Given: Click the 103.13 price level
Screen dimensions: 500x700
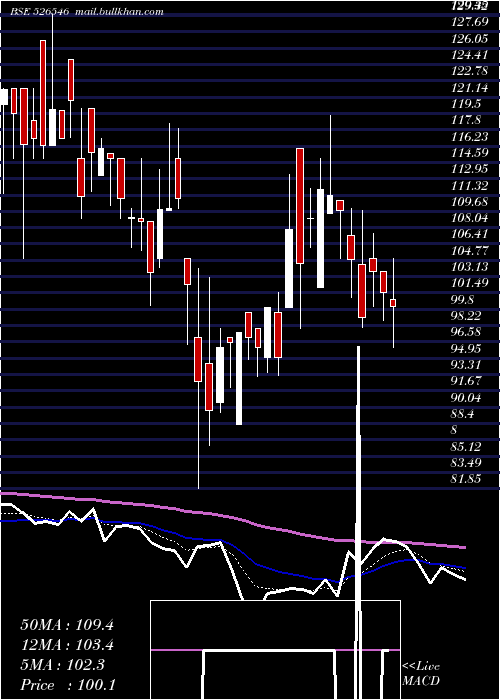Looking at the screenshot, I should 469,267.
